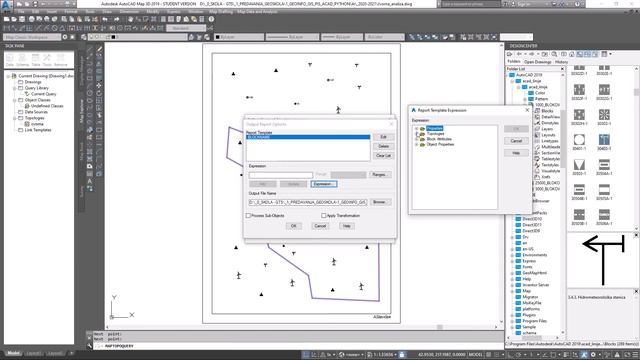Select Blocks in DesignCenter folder tree
640x360 pixels.
[x=547, y=111]
